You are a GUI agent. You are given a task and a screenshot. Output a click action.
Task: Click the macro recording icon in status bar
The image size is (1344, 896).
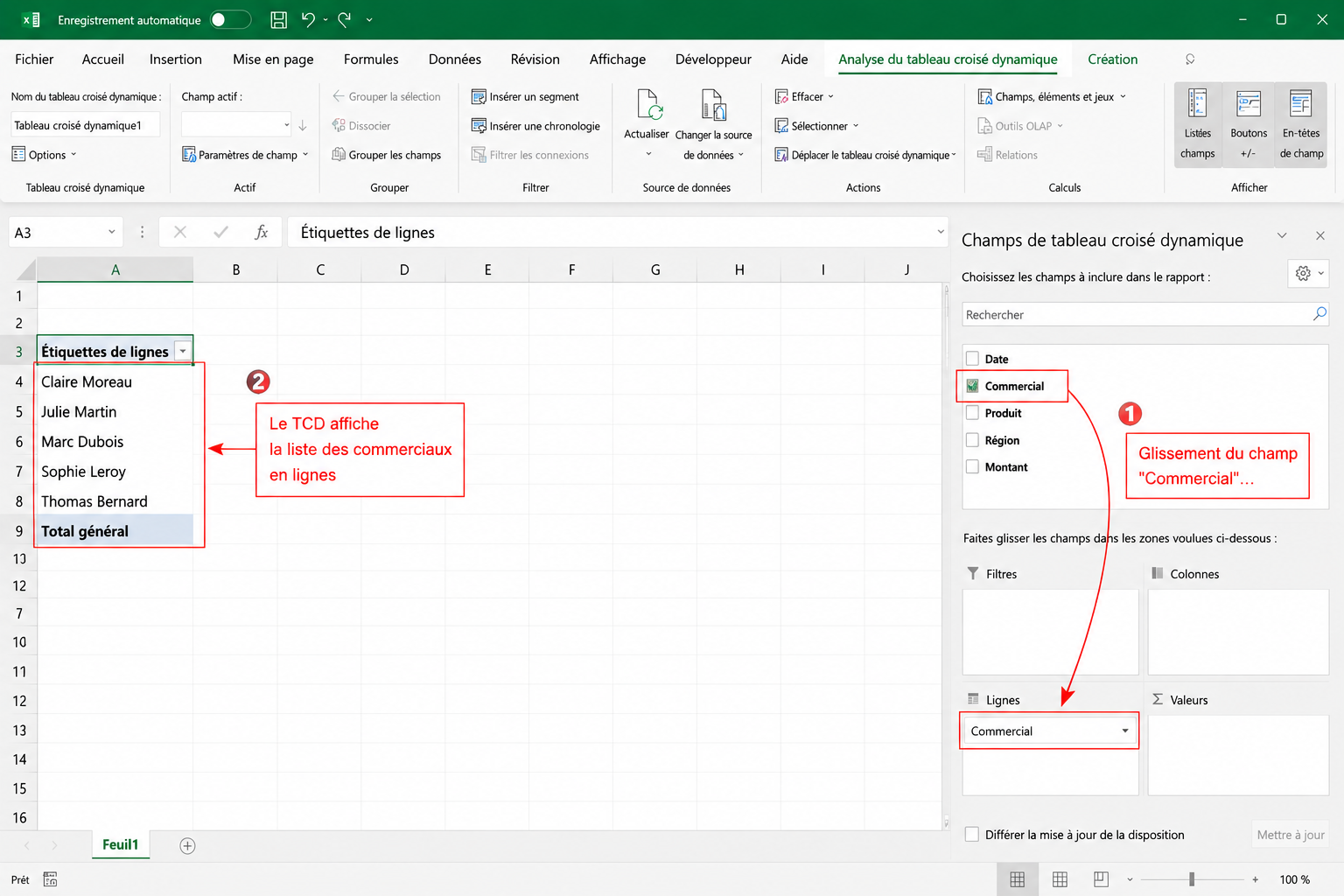pyautogui.click(x=50, y=879)
